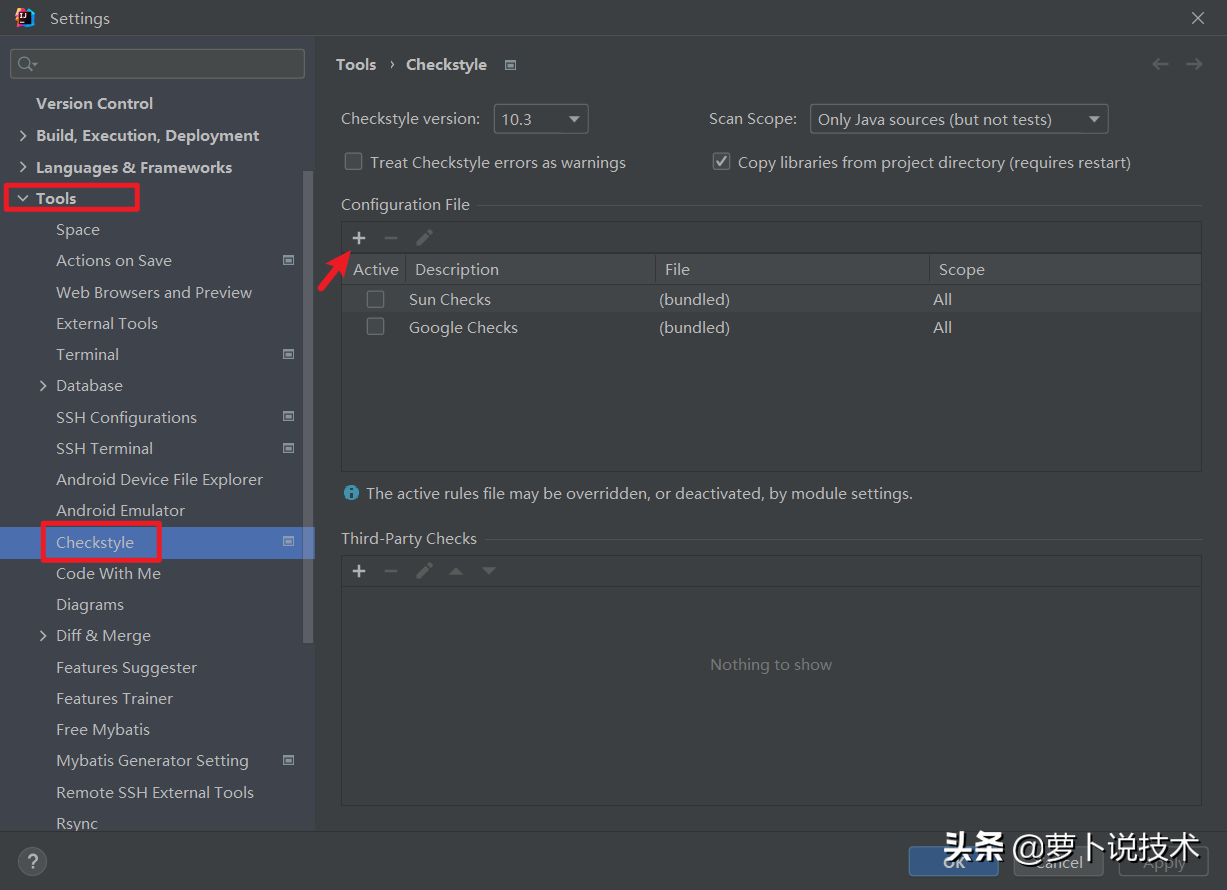Click project-level icon beside SSH Terminal
The width and height of the screenshot is (1227, 890).
[x=288, y=448]
